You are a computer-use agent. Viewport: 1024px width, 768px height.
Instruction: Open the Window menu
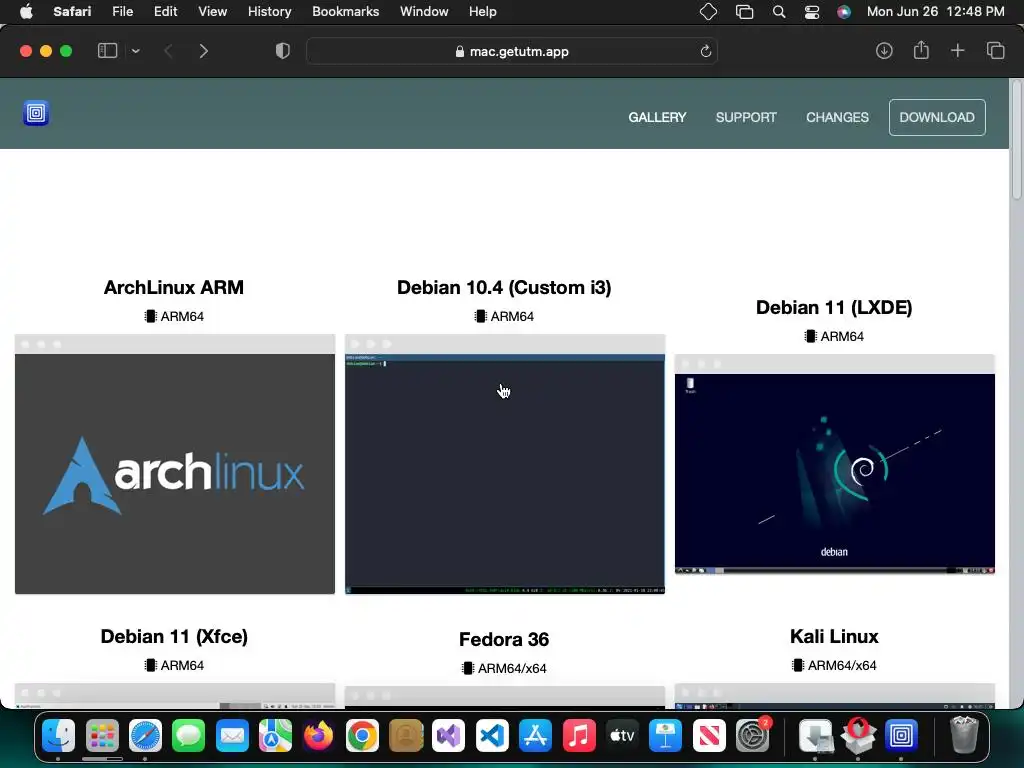(x=424, y=12)
